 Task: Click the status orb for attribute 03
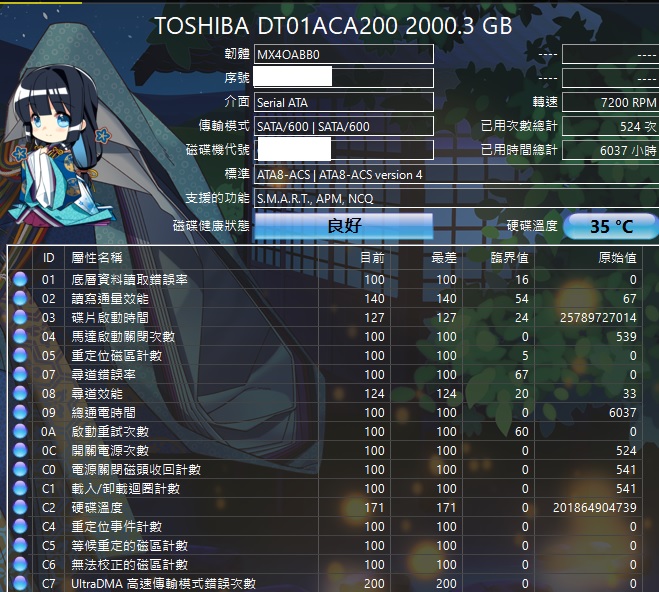point(20,317)
